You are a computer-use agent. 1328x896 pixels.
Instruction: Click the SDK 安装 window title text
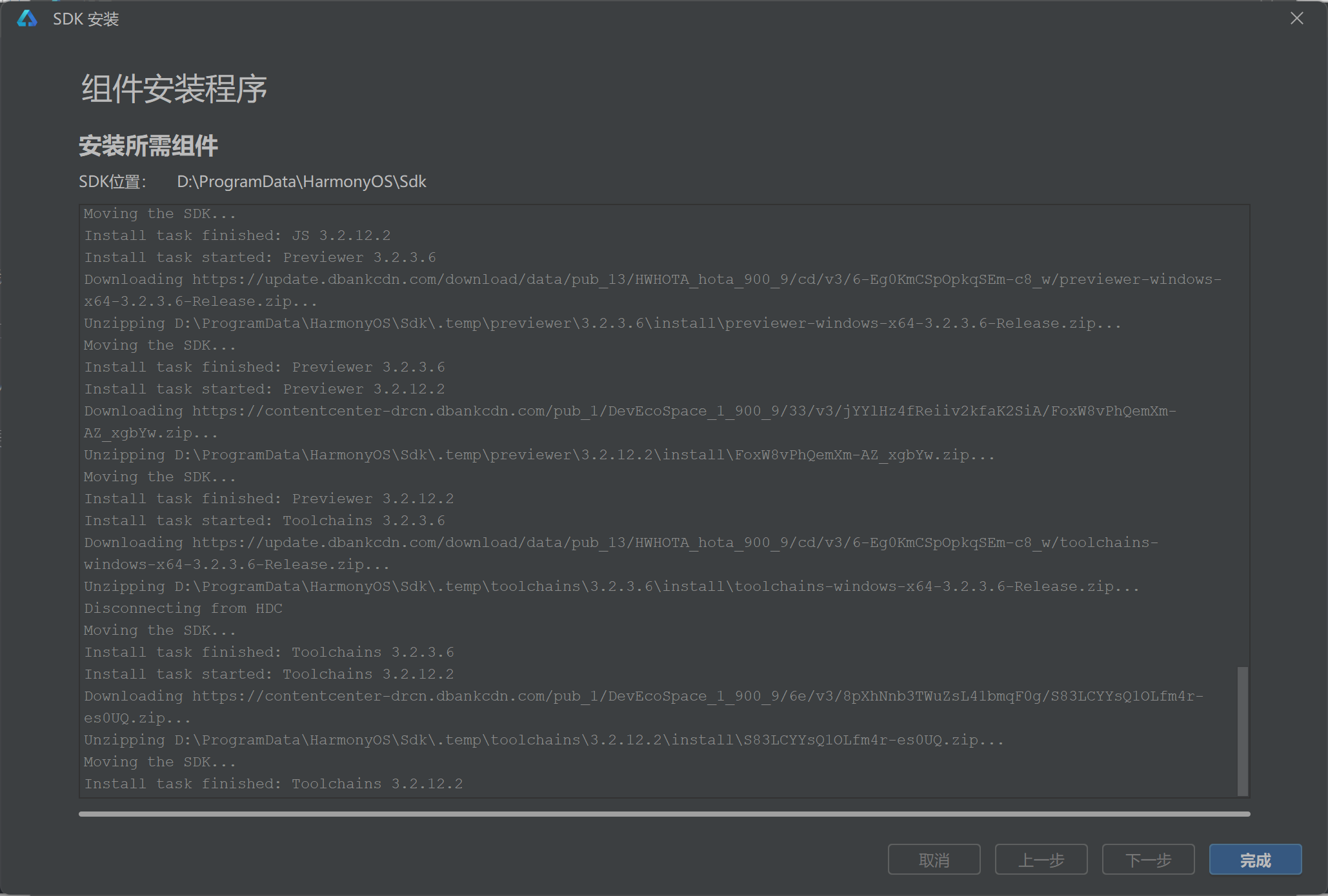(86, 19)
